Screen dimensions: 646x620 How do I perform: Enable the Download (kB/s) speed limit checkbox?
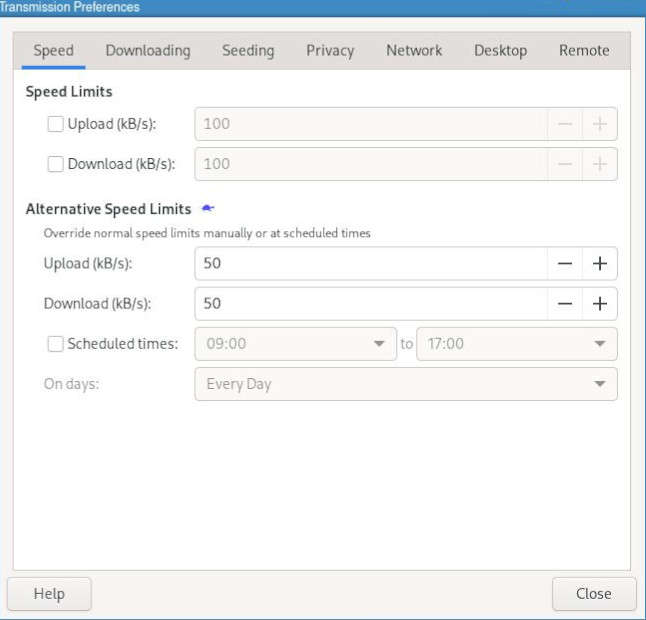tap(56, 164)
